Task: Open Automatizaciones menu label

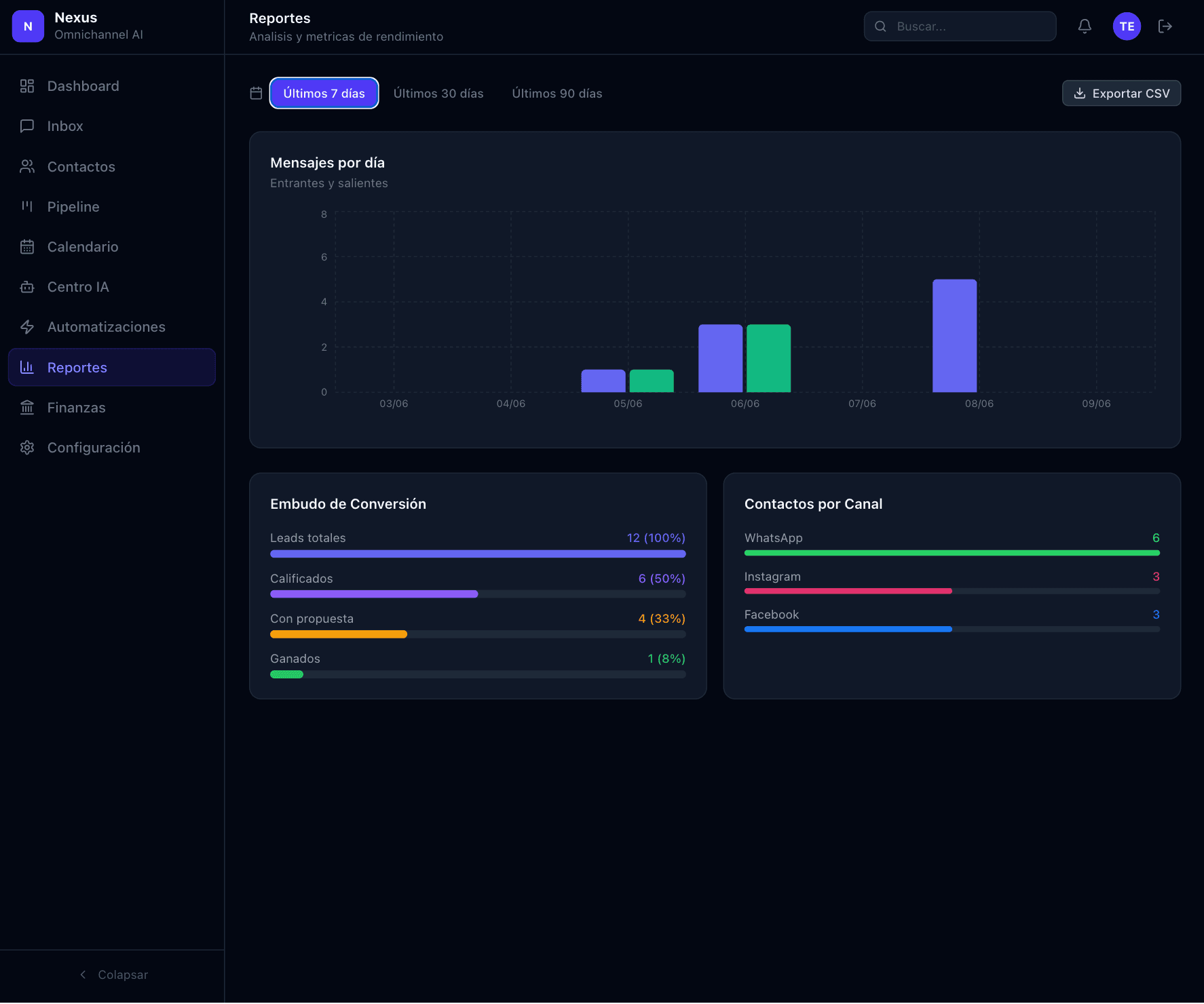Action: [x=107, y=327]
